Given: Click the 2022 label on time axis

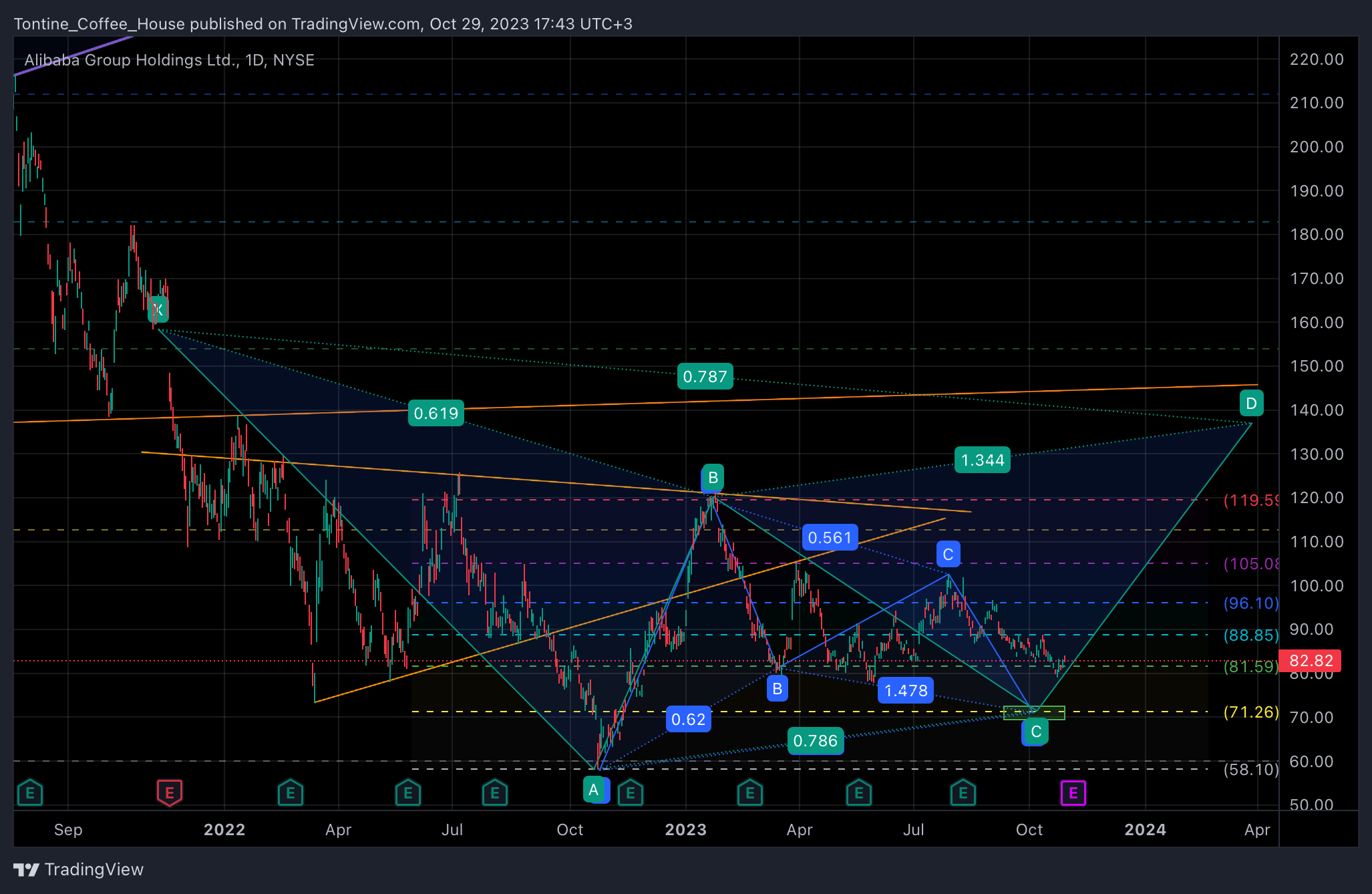Looking at the screenshot, I should tap(224, 830).
